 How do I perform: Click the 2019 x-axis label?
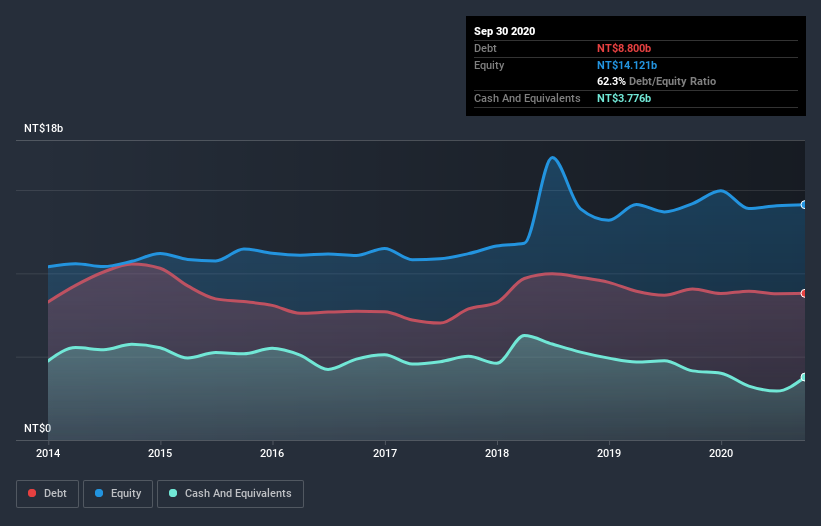click(x=609, y=453)
